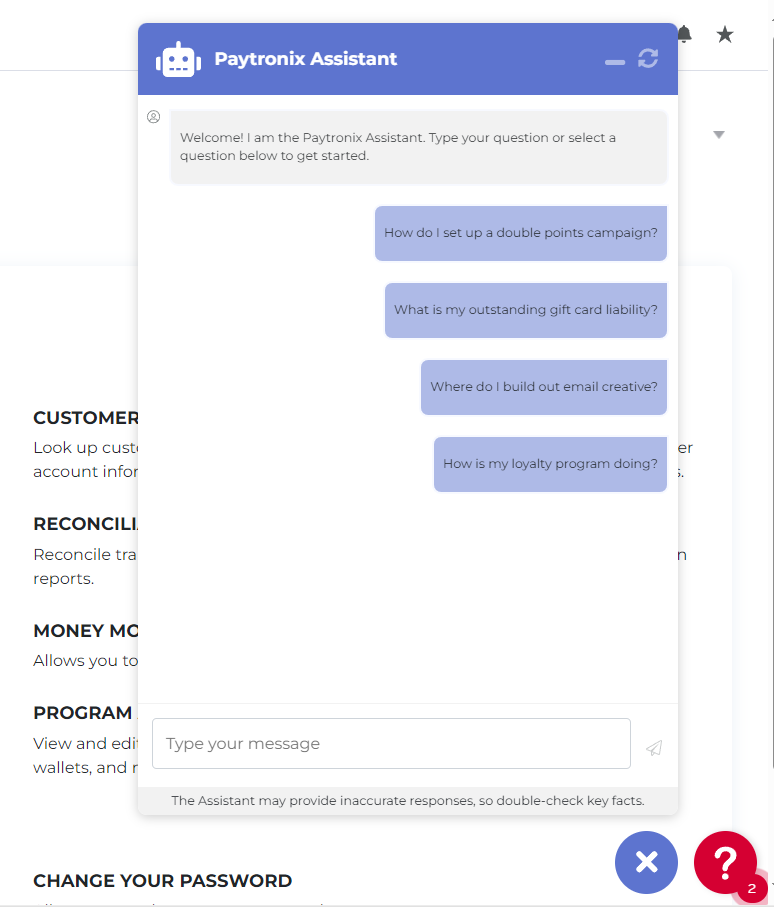Open the Reconciliation section heading
The height and width of the screenshot is (907, 774).
coord(86,523)
